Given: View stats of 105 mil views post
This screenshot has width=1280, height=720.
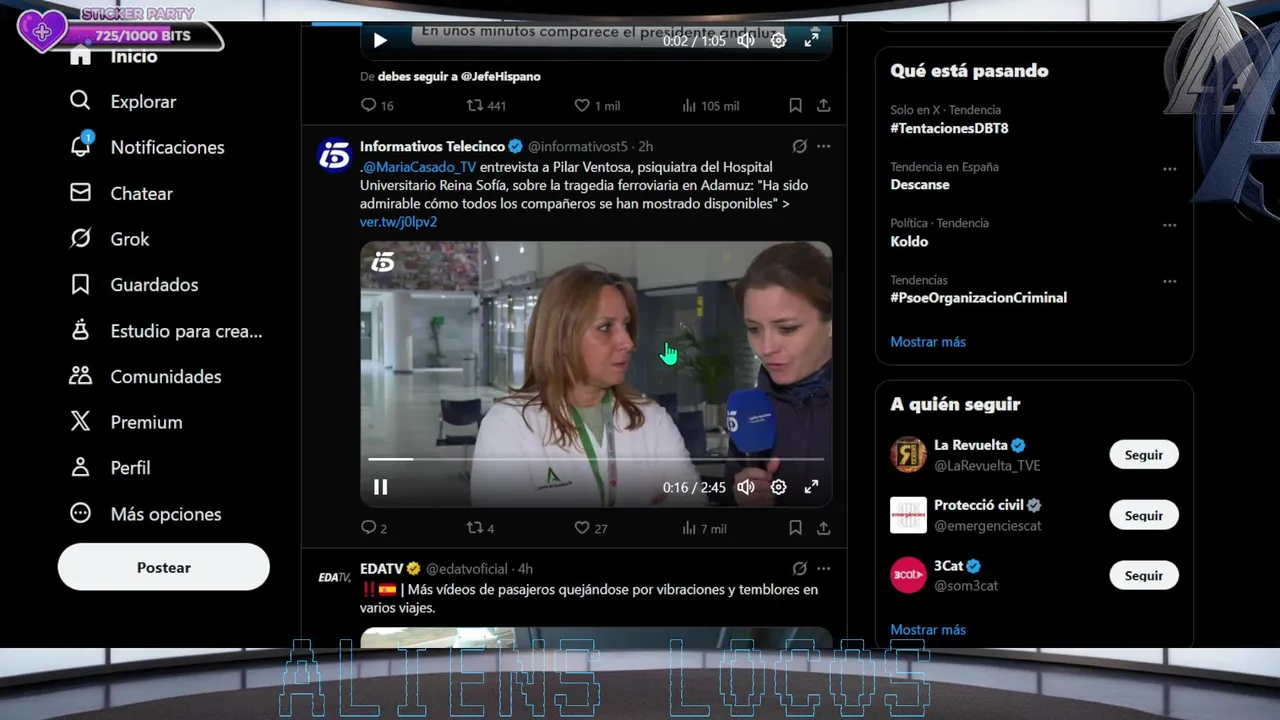Looking at the screenshot, I should click(x=710, y=105).
